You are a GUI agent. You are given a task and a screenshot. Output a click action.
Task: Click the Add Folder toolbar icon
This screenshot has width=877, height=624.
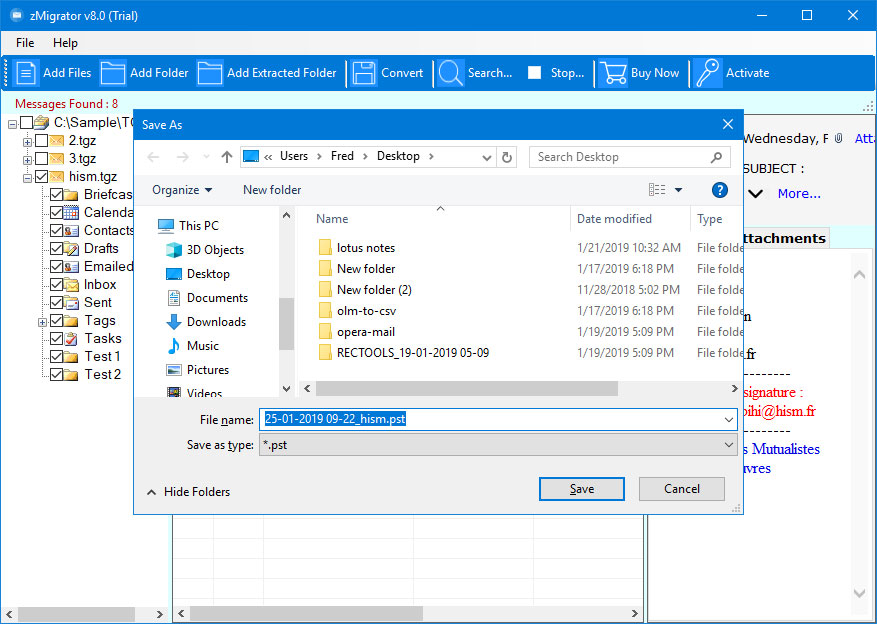[112, 73]
